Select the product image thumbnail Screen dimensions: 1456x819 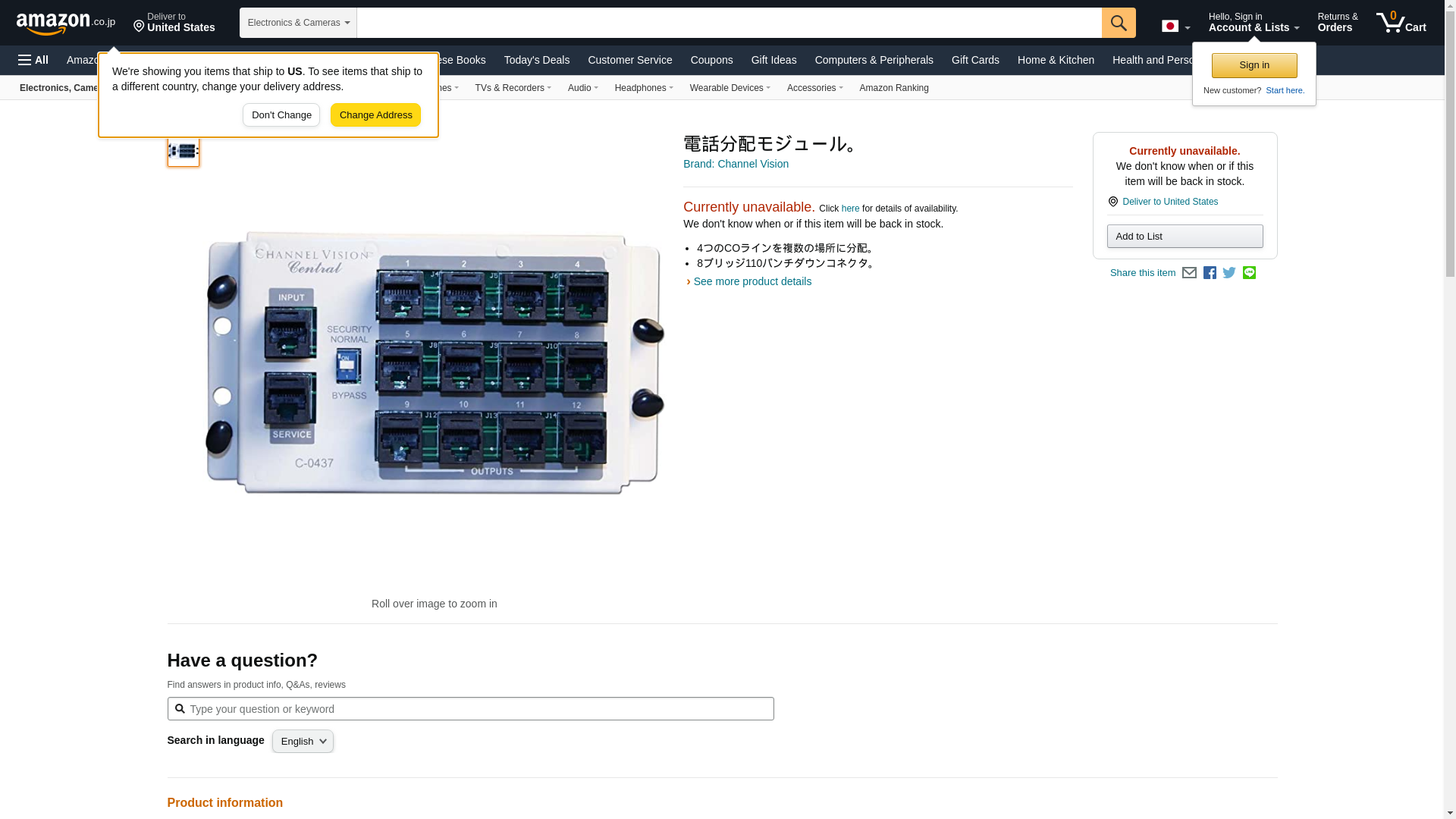coord(184,151)
